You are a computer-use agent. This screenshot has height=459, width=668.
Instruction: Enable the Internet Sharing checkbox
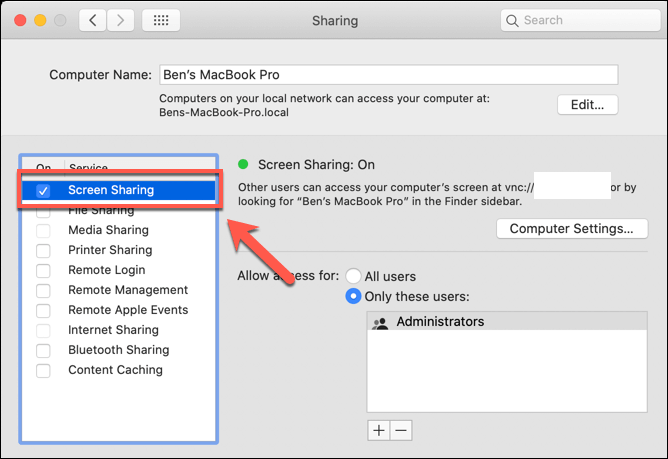[43, 331]
